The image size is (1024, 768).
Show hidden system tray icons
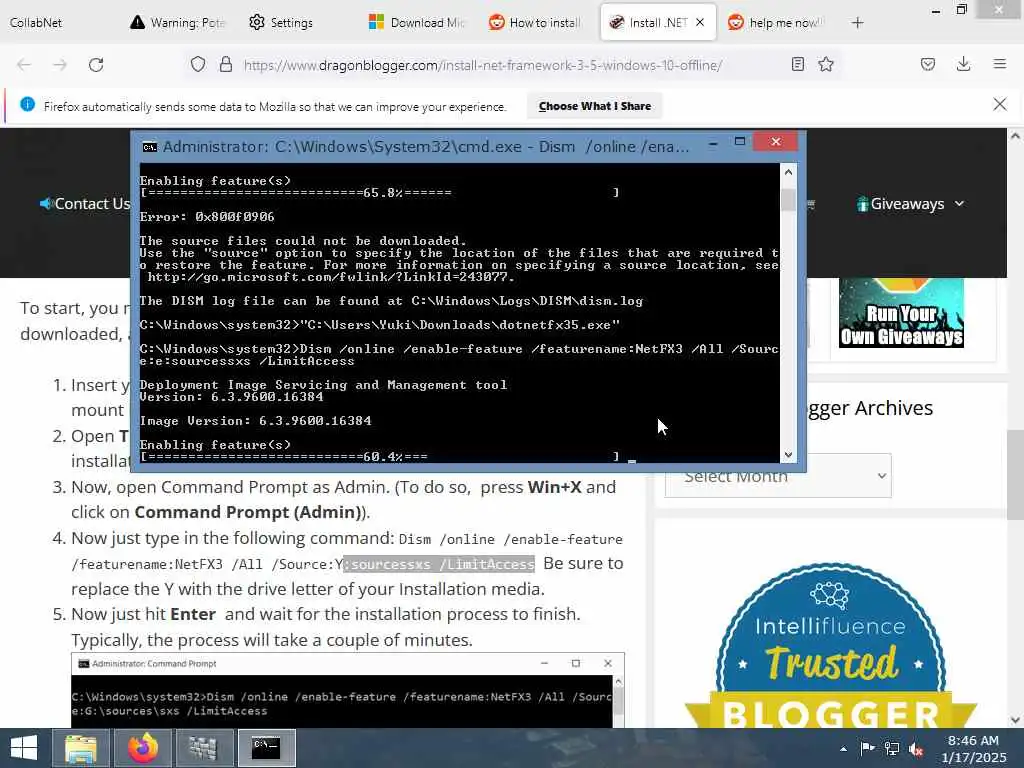(x=843, y=749)
